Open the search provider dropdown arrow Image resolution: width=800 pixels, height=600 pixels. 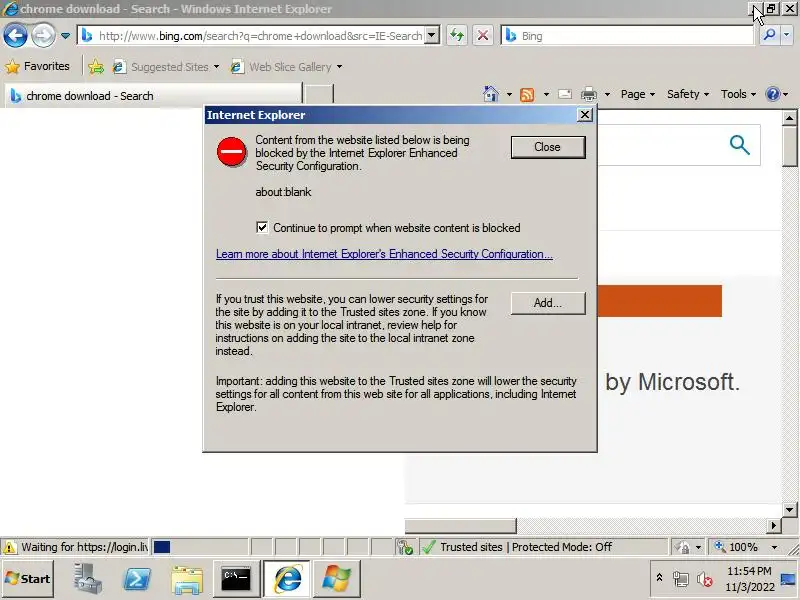click(787, 36)
